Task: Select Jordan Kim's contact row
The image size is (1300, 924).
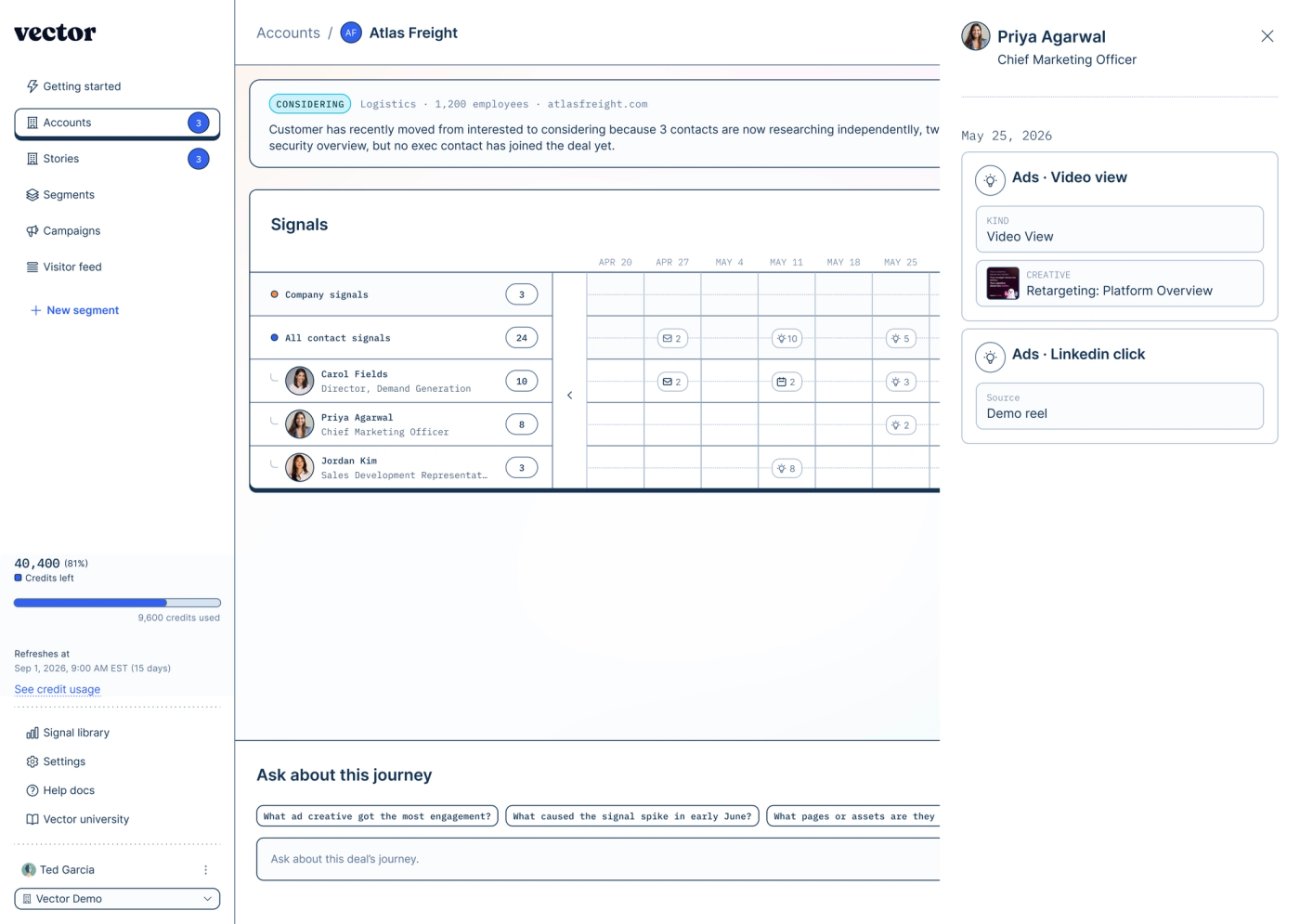Action: point(401,468)
